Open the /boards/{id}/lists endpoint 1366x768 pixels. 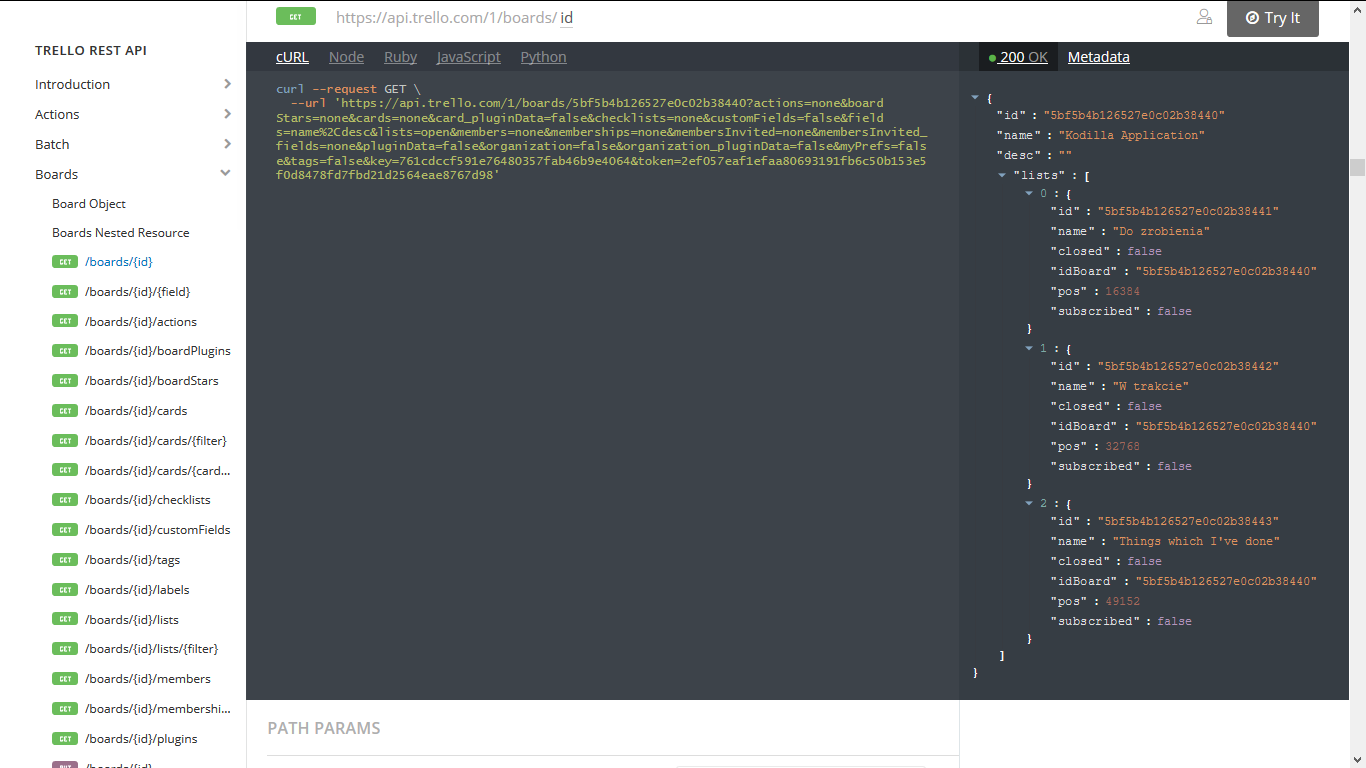point(132,620)
